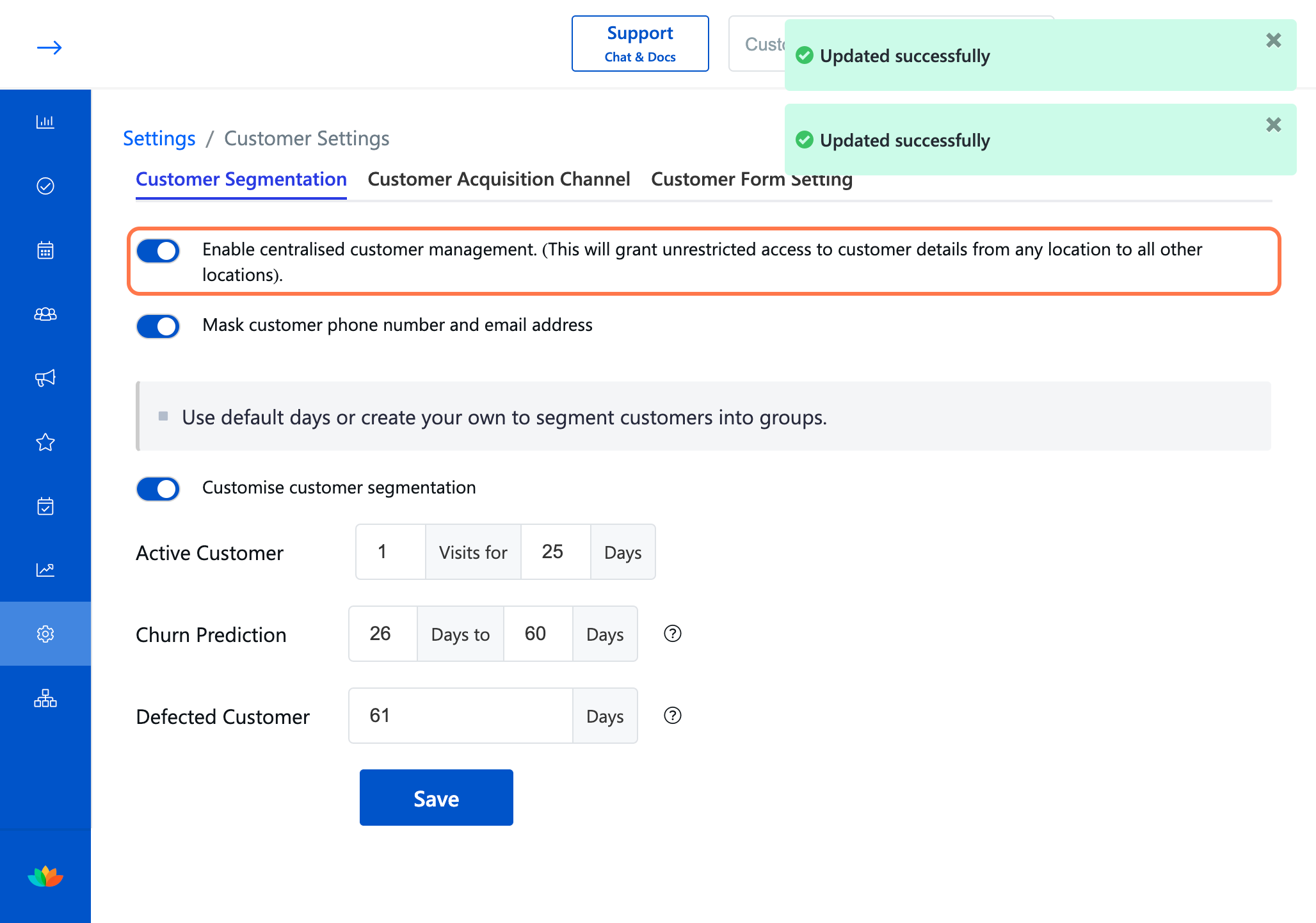Edit Active Customer days field showing 25
The image size is (1316, 923).
tap(556, 552)
